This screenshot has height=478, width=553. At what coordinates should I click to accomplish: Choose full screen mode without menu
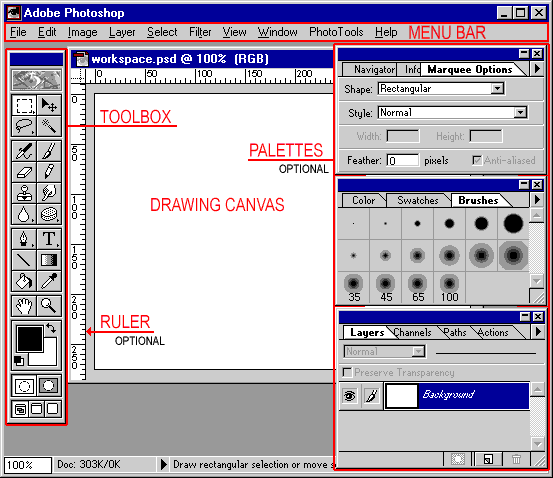tap(53, 410)
